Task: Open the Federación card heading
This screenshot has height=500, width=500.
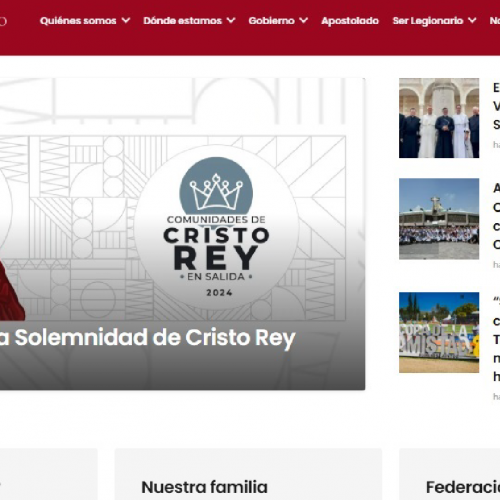Action: (463, 487)
